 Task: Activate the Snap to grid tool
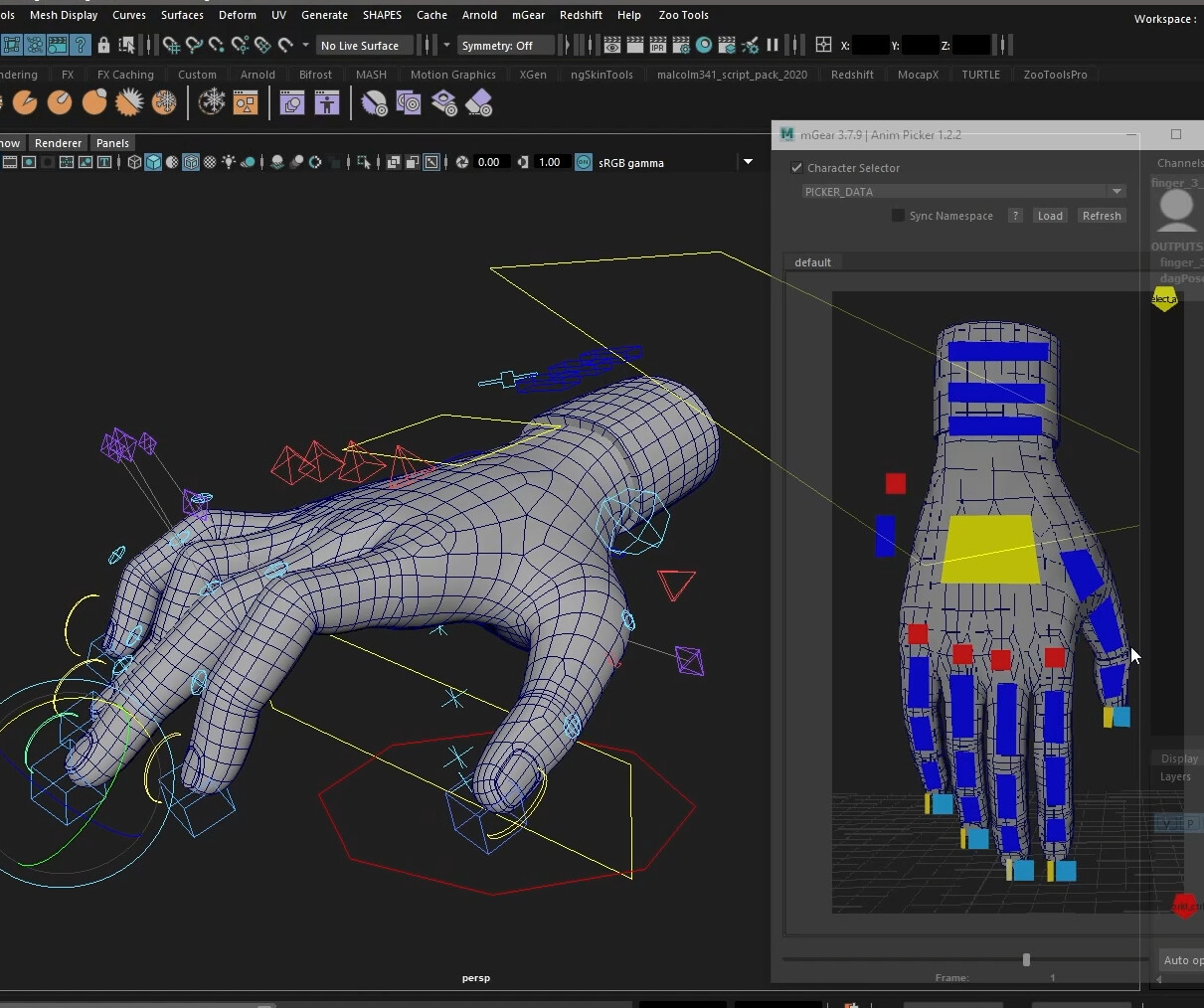(172, 45)
